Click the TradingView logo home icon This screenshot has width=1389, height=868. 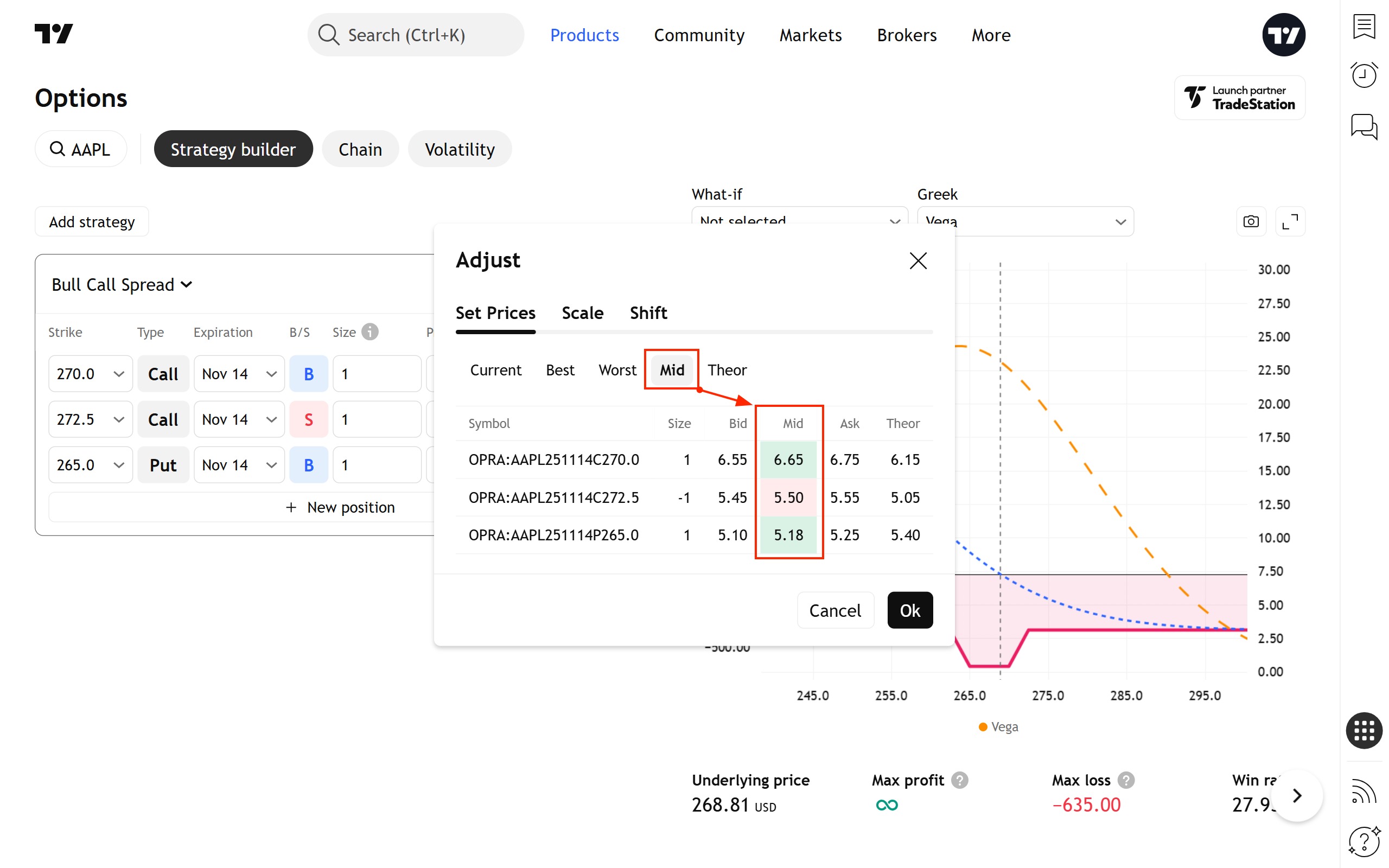coord(53,34)
